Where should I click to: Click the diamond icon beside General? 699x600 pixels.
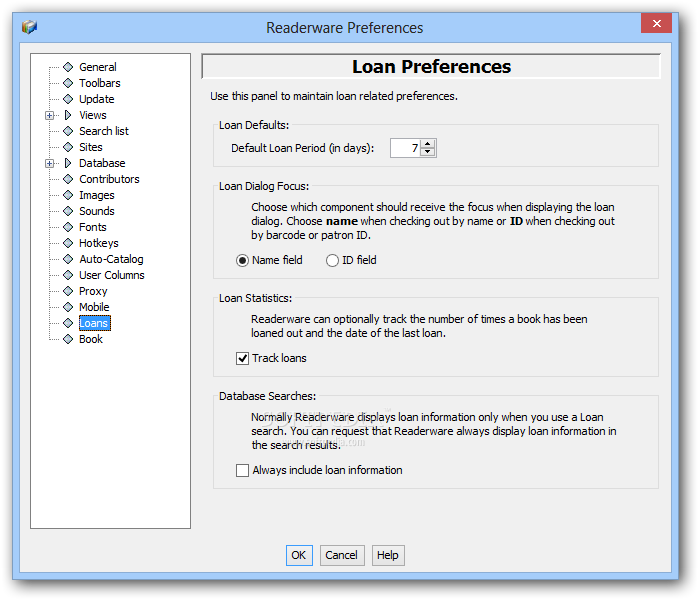[68, 67]
